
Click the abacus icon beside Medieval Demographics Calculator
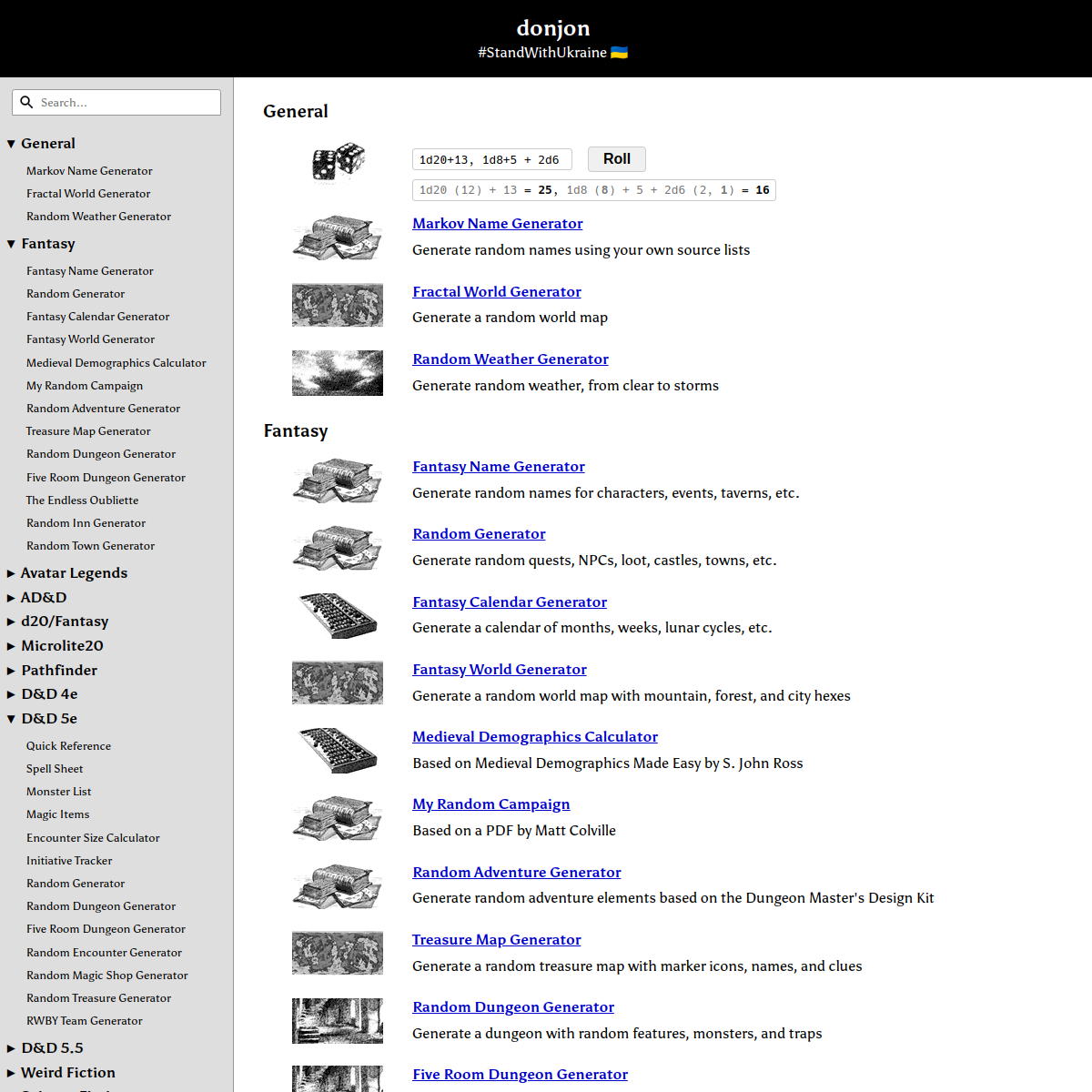pos(338,751)
